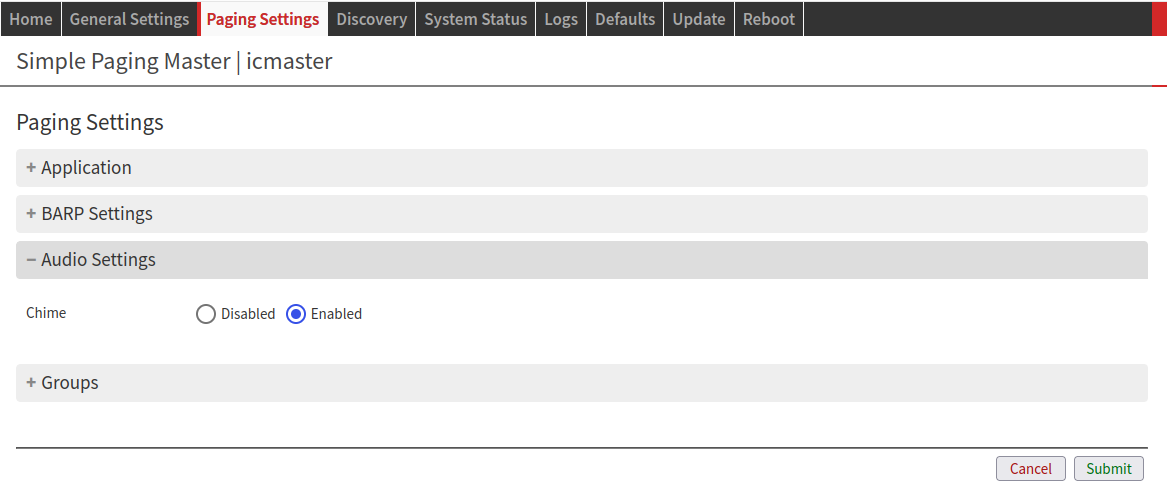This screenshot has height=483, width=1167.
Task: Expand the Application section
Action: (86, 168)
